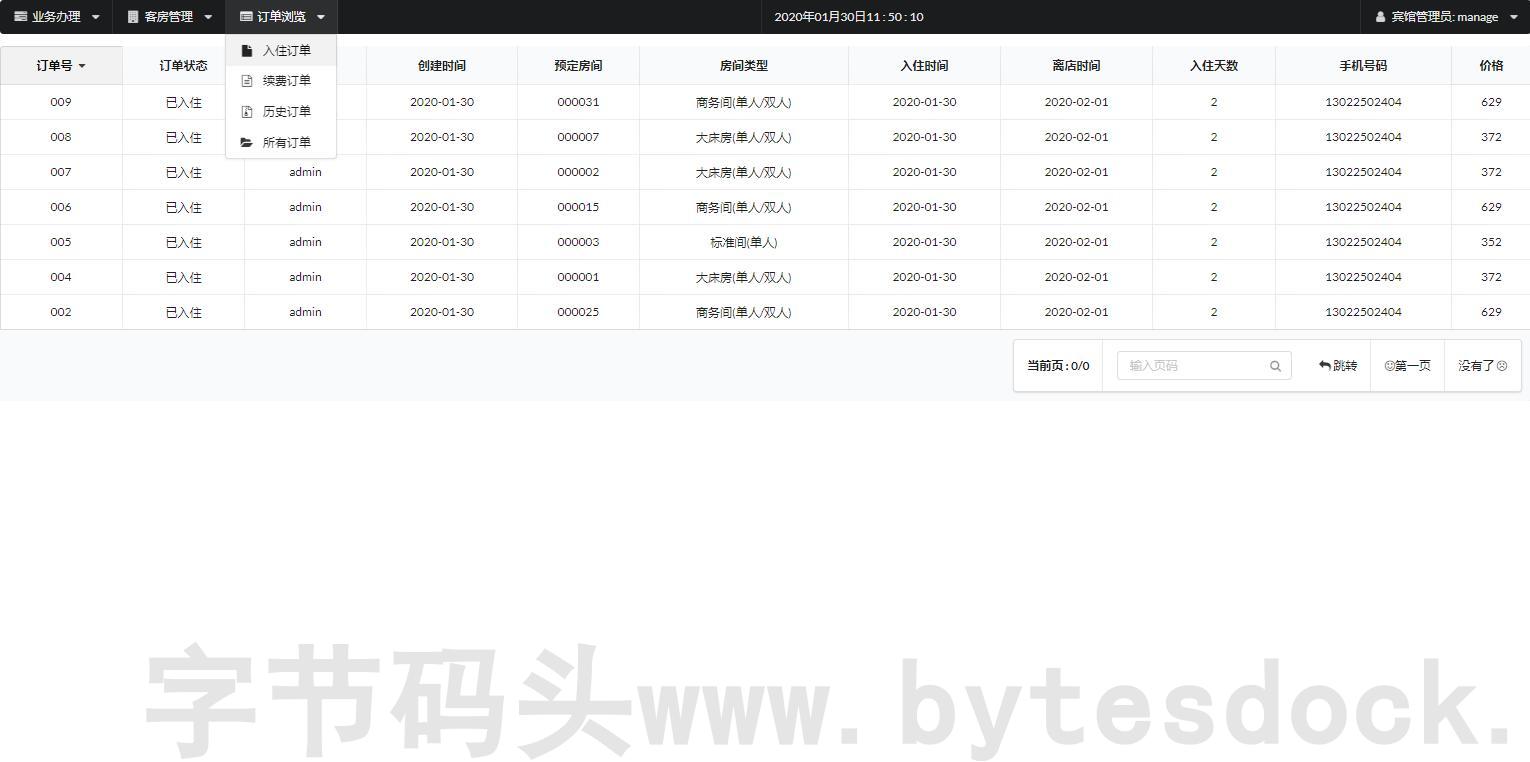Click the book icon on 客房管理
Image resolution: width=1530 pixels, height=762 pixels.
tap(131, 16)
